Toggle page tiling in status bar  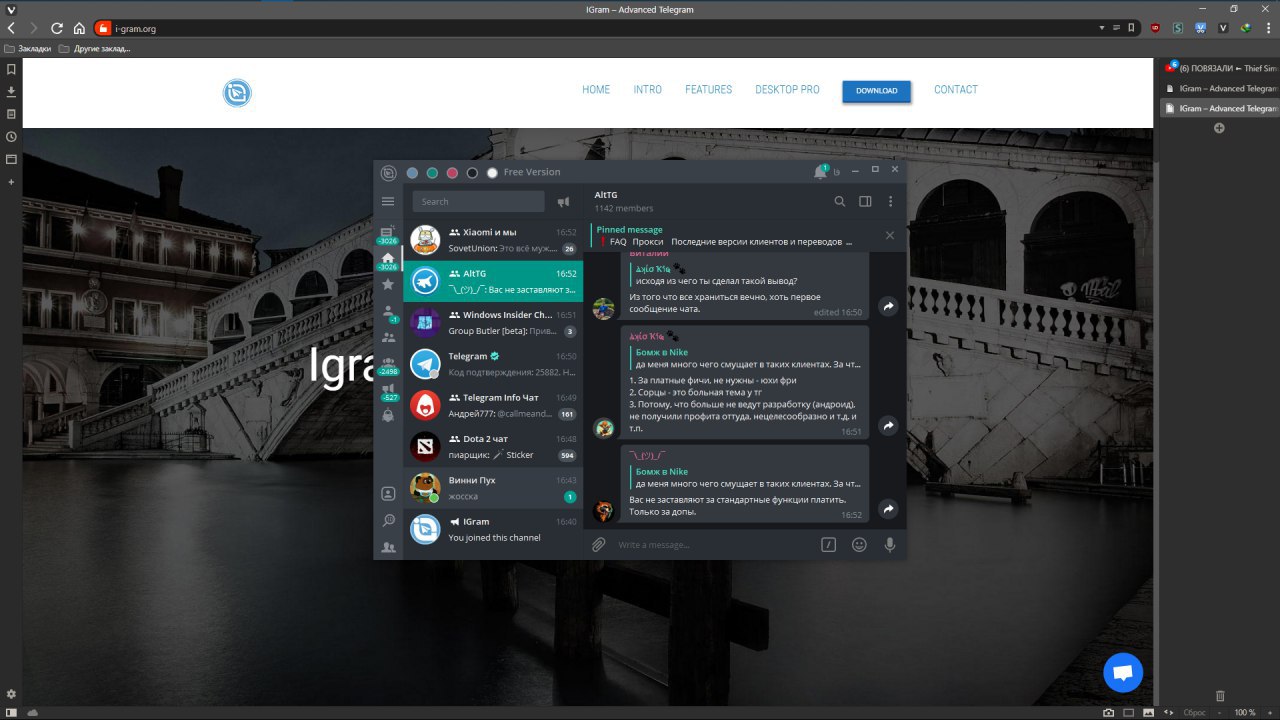(1128, 712)
